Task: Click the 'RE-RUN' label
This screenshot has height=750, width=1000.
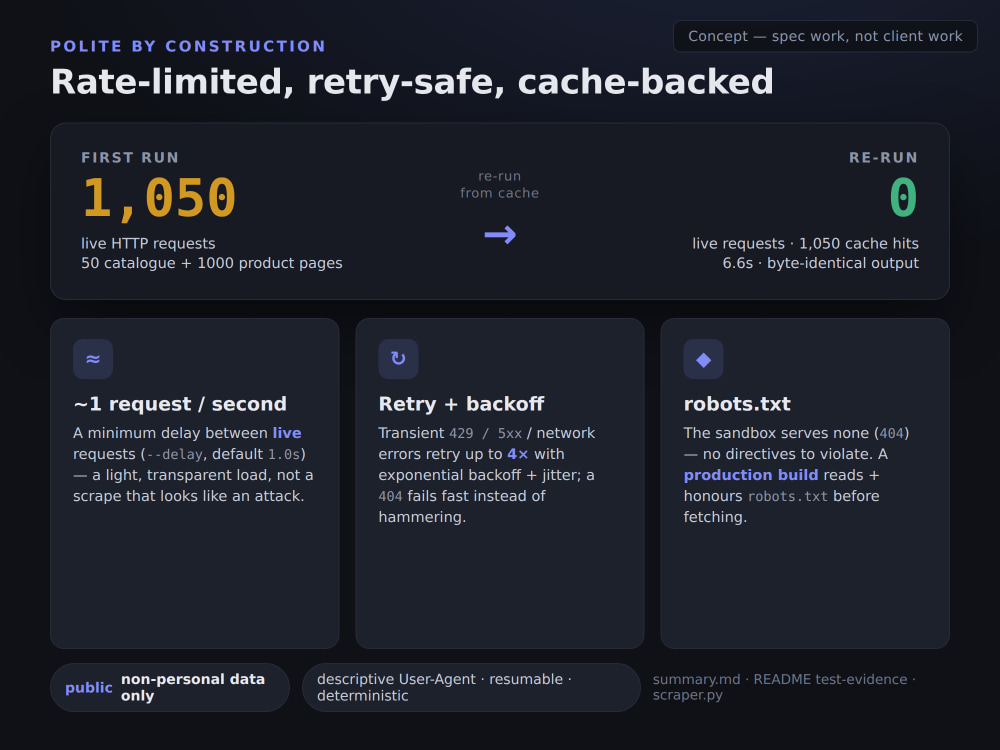Action: point(883,158)
